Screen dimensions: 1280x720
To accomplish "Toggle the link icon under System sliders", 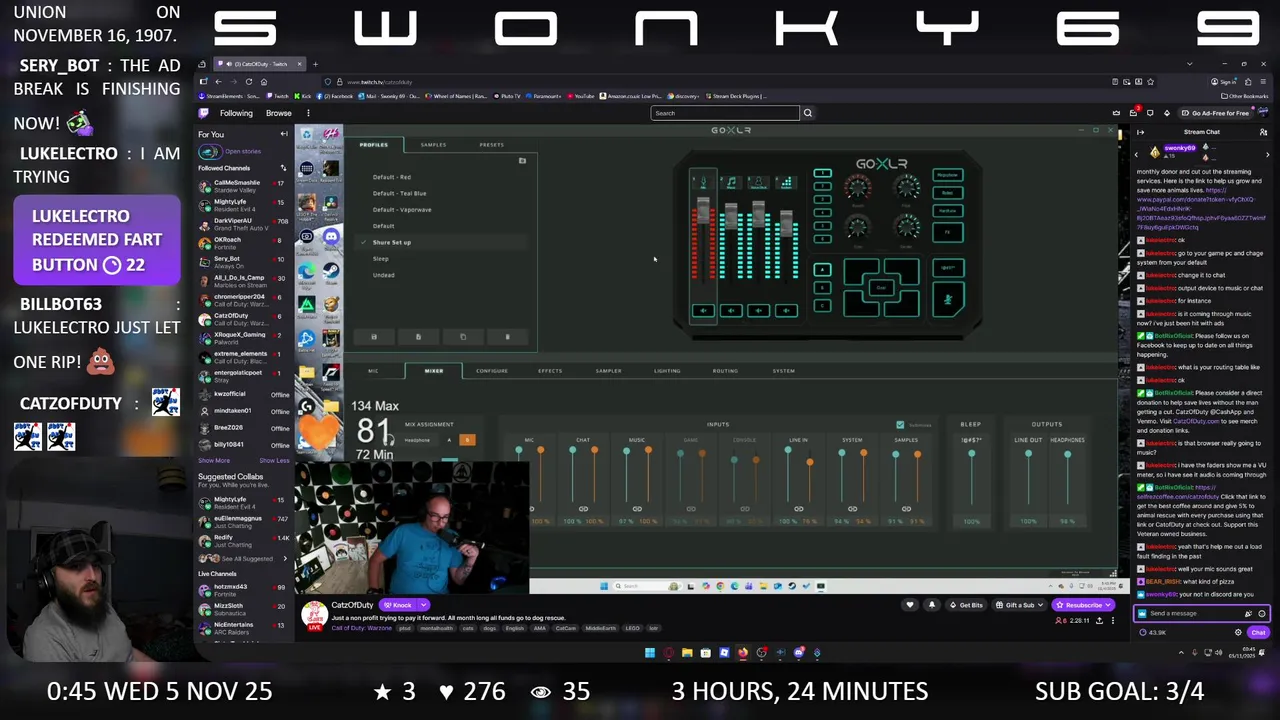I will click(x=852, y=509).
